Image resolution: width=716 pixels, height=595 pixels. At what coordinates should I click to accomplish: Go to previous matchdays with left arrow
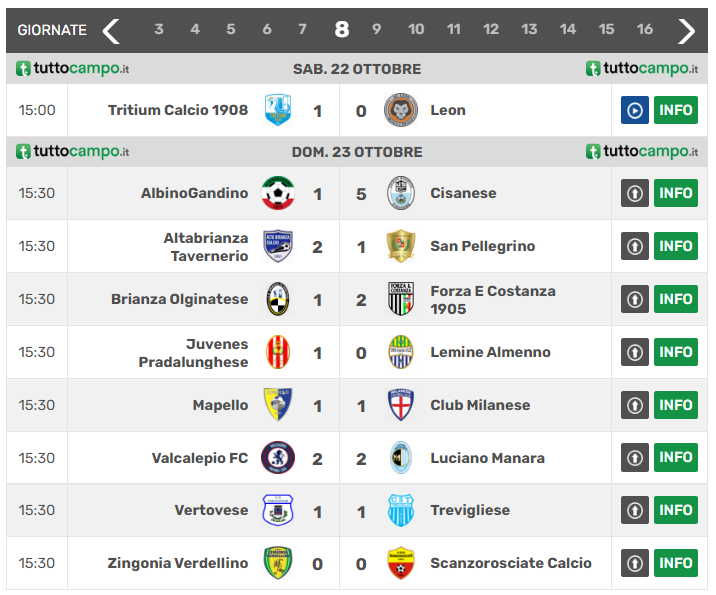[x=111, y=30]
